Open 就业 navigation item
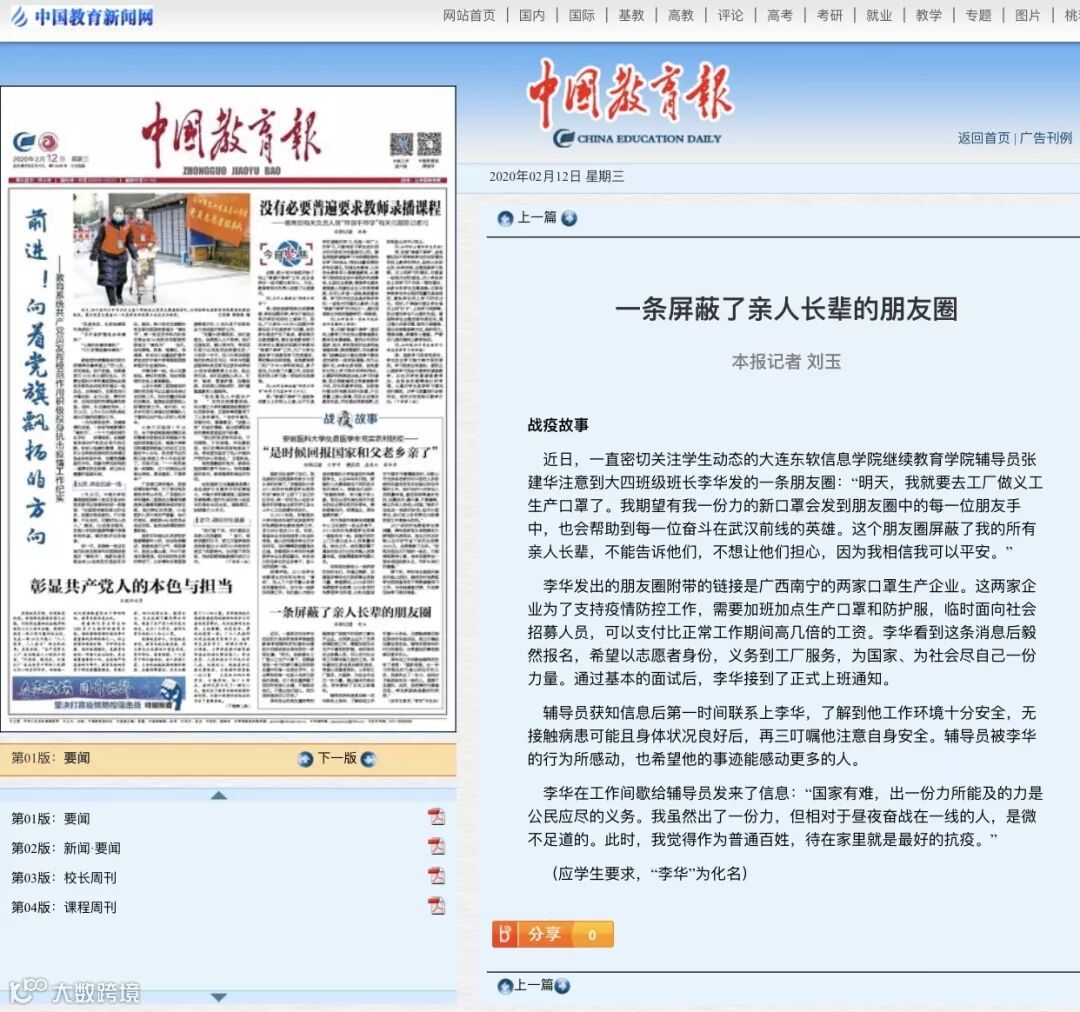Screen dimensions: 1080x1012 click(879, 15)
